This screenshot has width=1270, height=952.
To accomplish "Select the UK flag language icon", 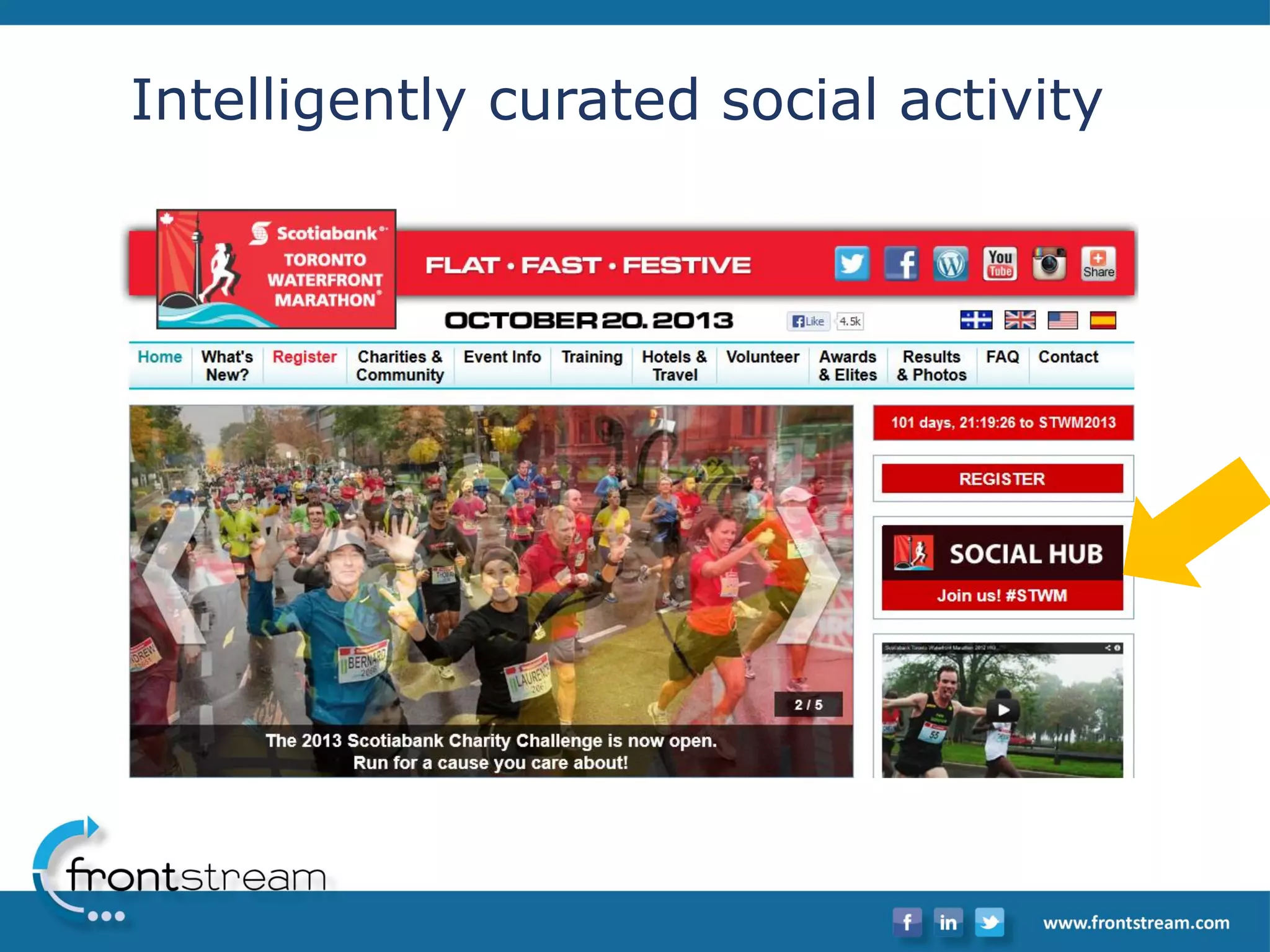I will click(1019, 320).
